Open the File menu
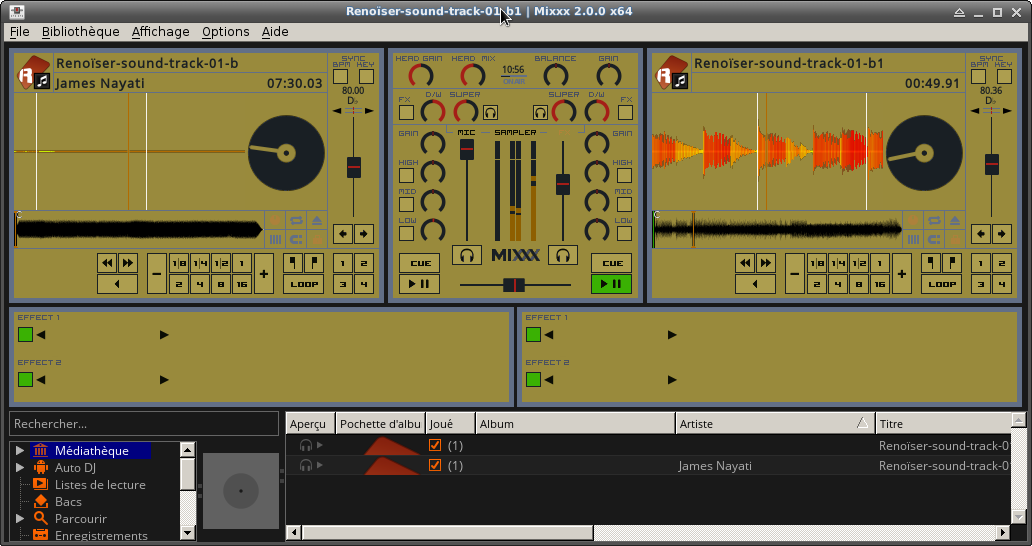The image size is (1032, 546). click(x=20, y=32)
